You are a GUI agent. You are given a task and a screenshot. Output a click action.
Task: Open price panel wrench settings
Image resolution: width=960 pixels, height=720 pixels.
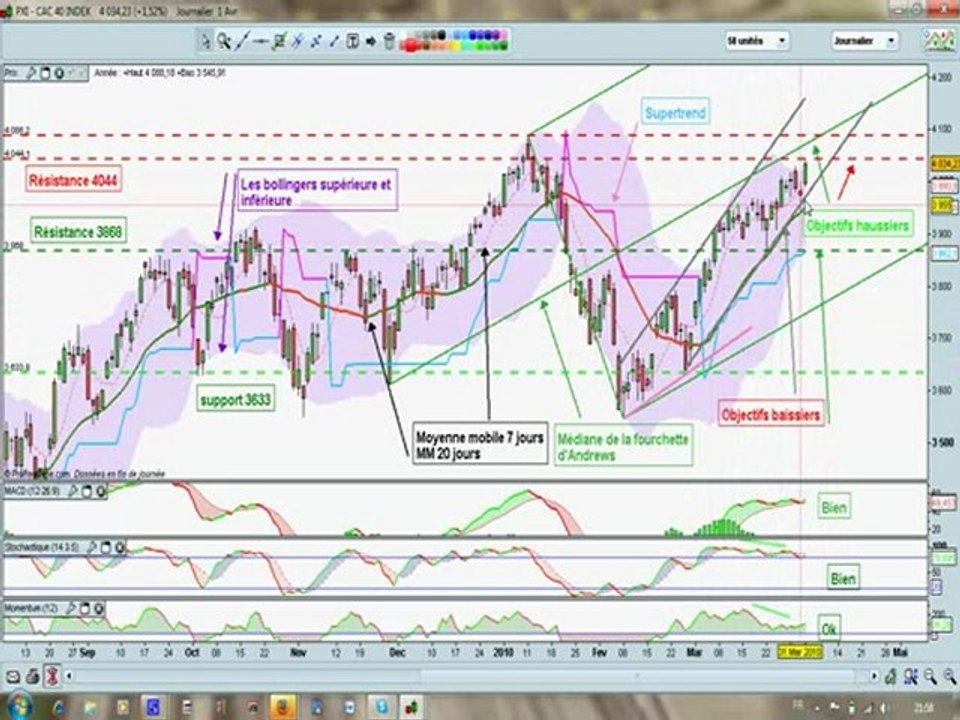[31, 73]
